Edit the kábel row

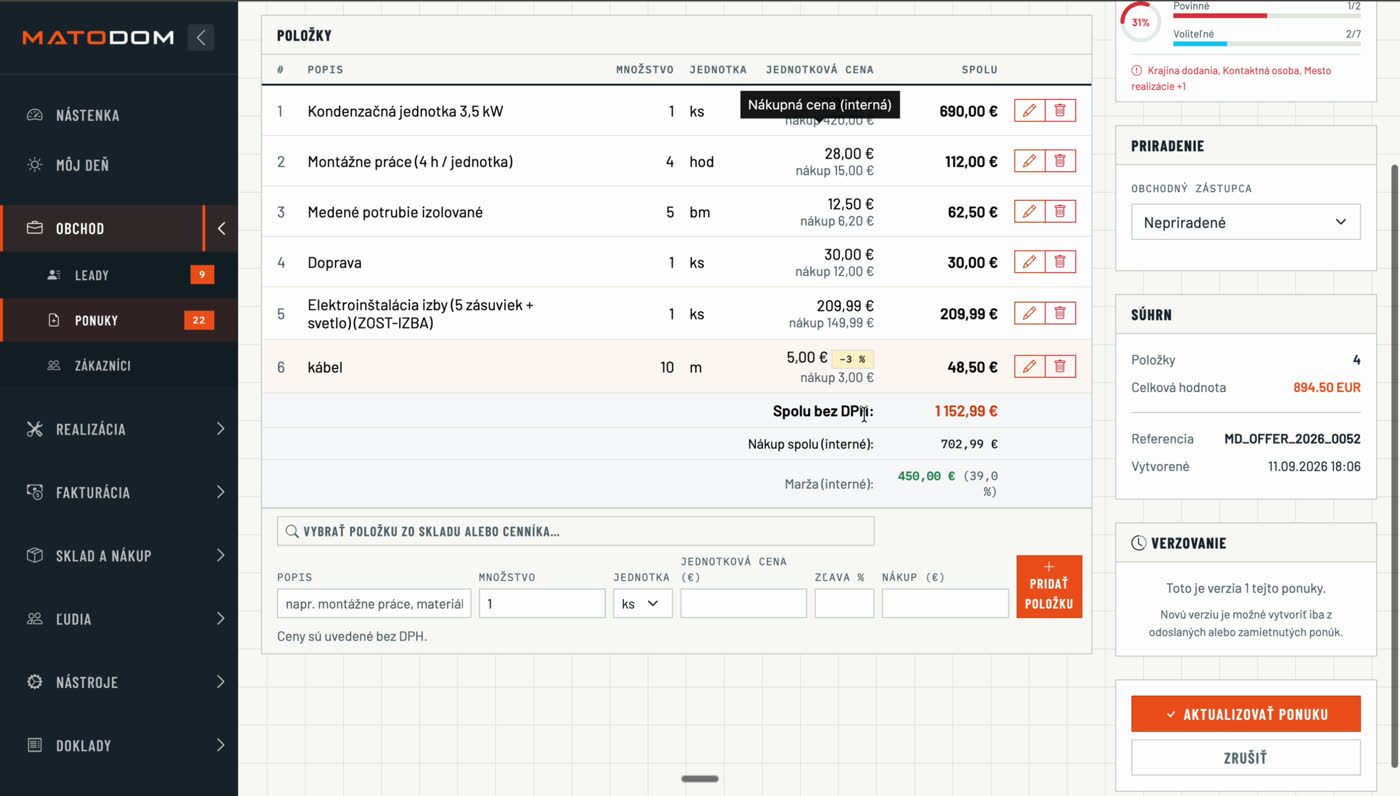[x=1029, y=367]
